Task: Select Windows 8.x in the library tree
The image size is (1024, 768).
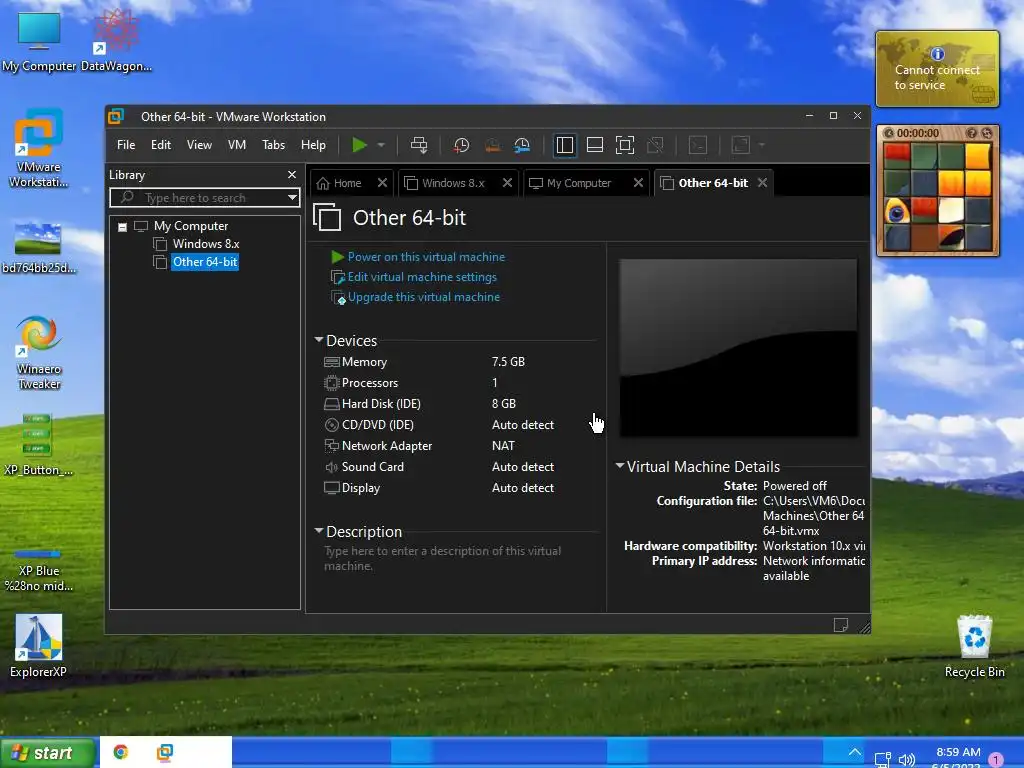Action: 206,244
